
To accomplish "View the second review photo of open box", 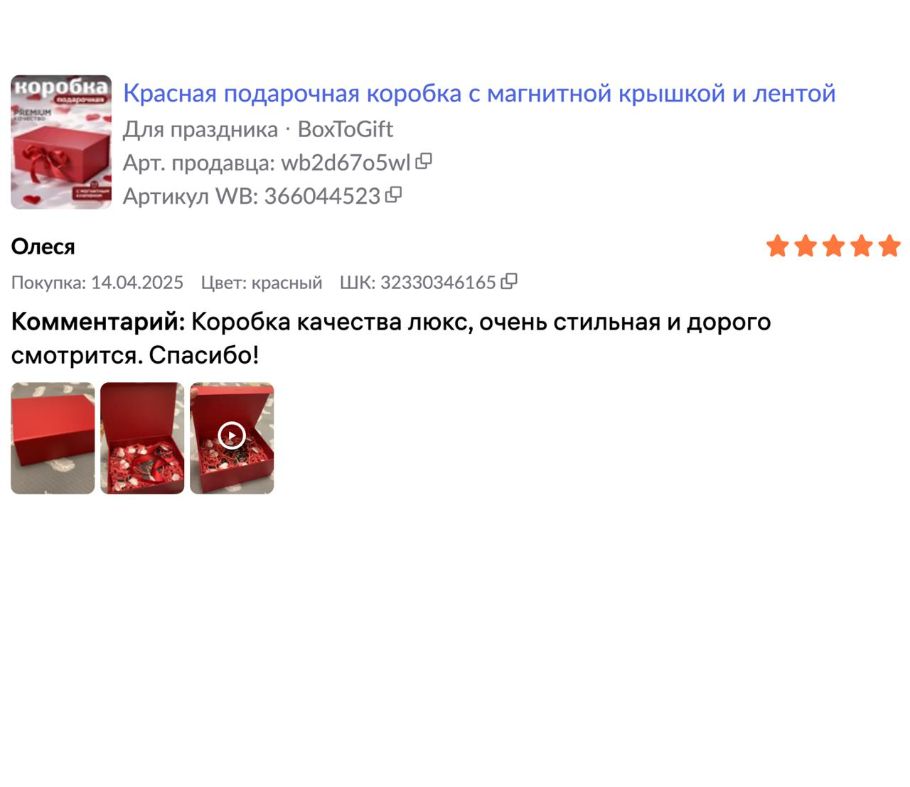I will pyautogui.click(x=142, y=438).
